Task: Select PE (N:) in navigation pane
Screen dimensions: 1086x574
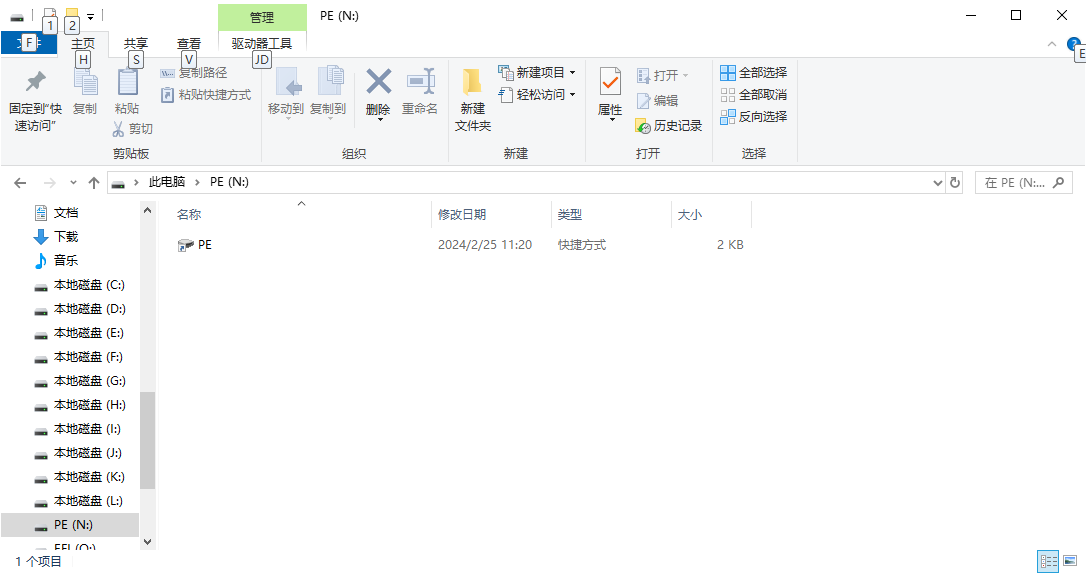Action: (x=69, y=525)
